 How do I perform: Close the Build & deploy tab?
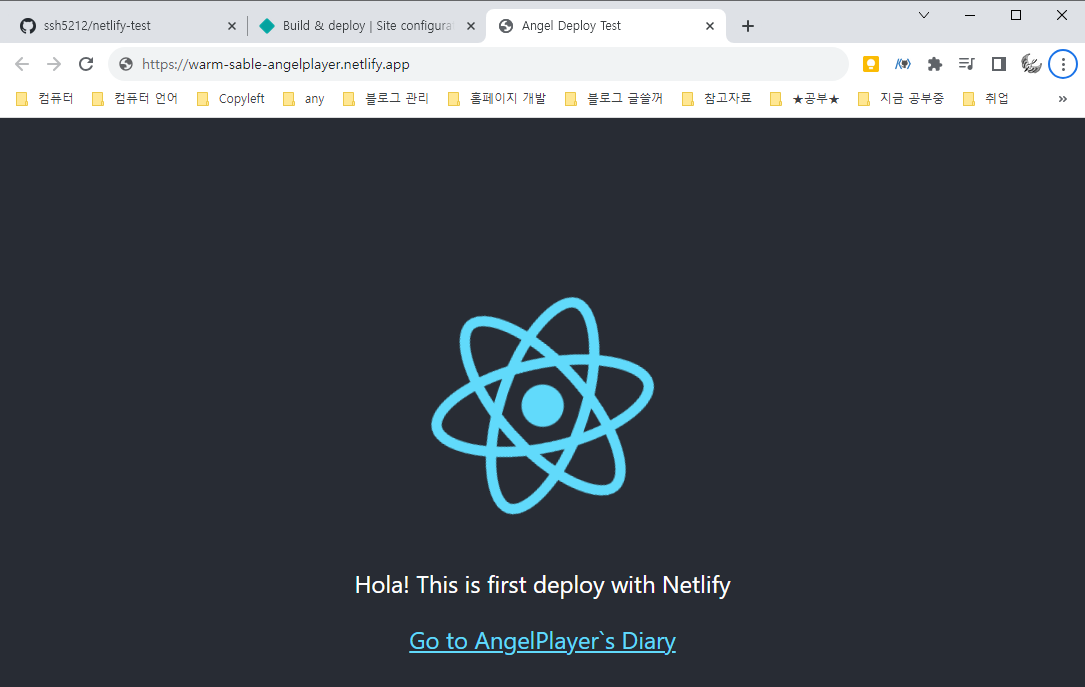(471, 26)
